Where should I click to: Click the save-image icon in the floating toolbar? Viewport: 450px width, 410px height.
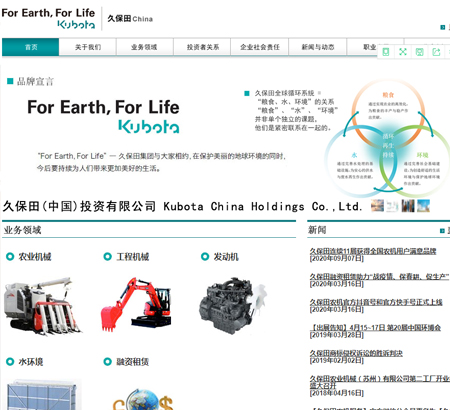coord(419,52)
